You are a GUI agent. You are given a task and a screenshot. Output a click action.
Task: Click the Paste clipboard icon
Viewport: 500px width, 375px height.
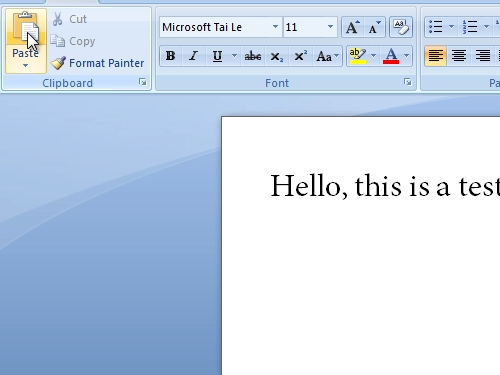26,27
